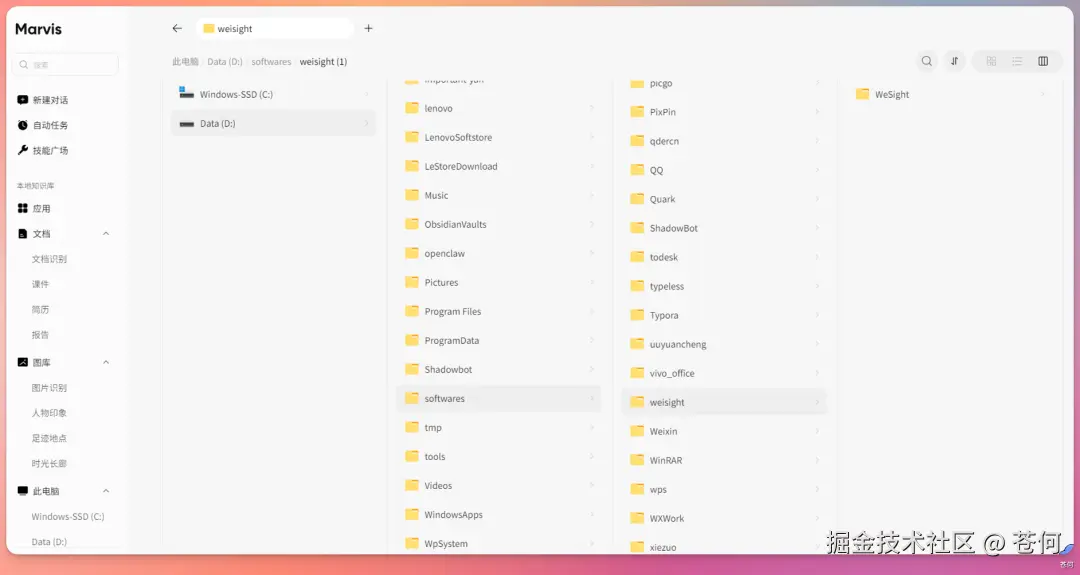Click the back arrow next to the weisight tab

pyautogui.click(x=177, y=28)
